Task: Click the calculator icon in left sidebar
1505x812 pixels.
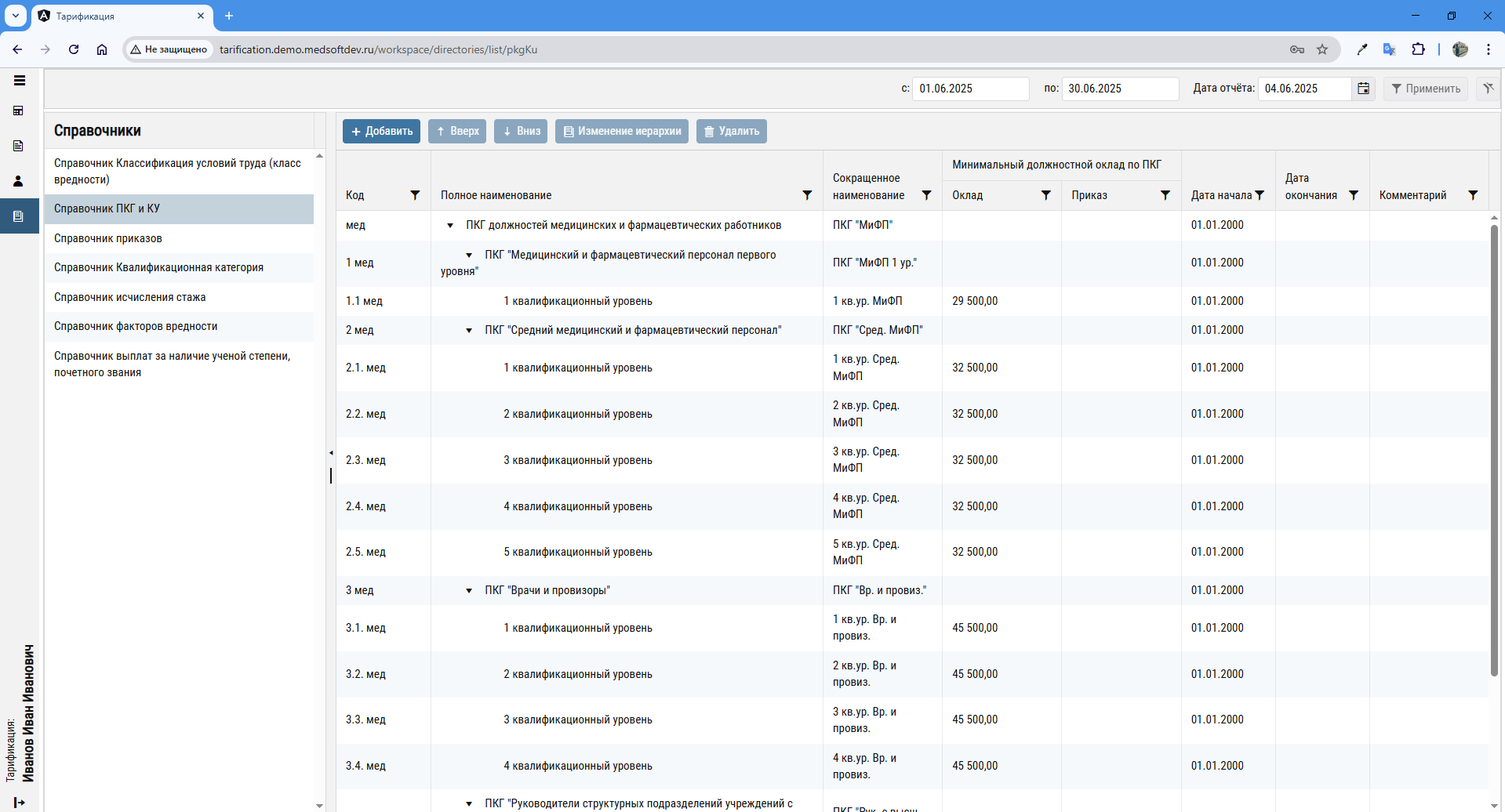Action: [x=19, y=111]
